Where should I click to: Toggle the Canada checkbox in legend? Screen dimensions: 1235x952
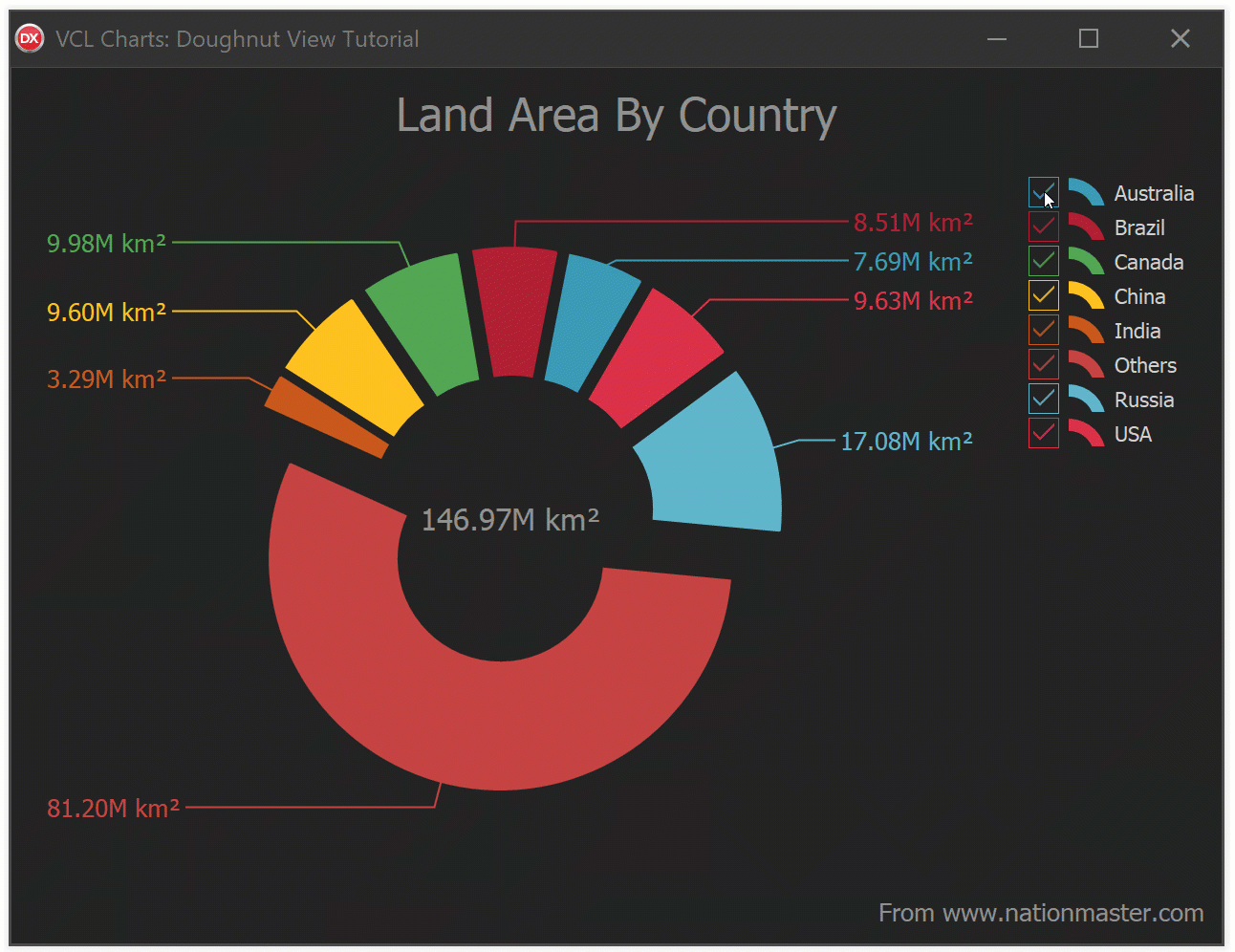[1043, 261]
